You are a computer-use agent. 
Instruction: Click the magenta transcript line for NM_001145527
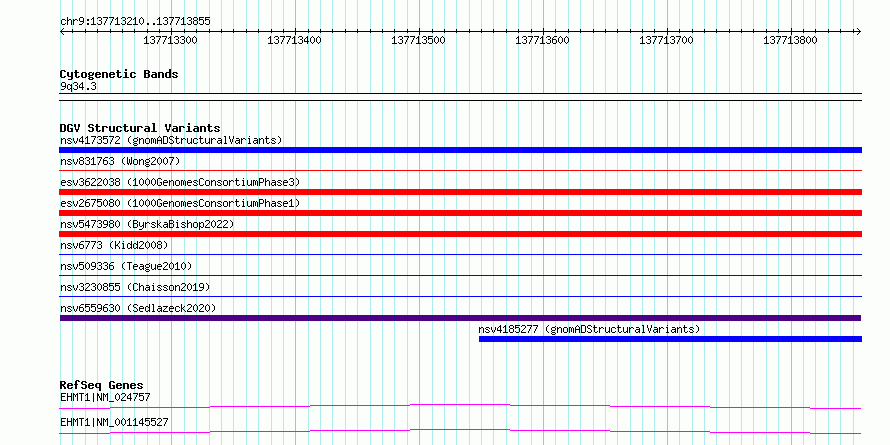pos(460,431)
